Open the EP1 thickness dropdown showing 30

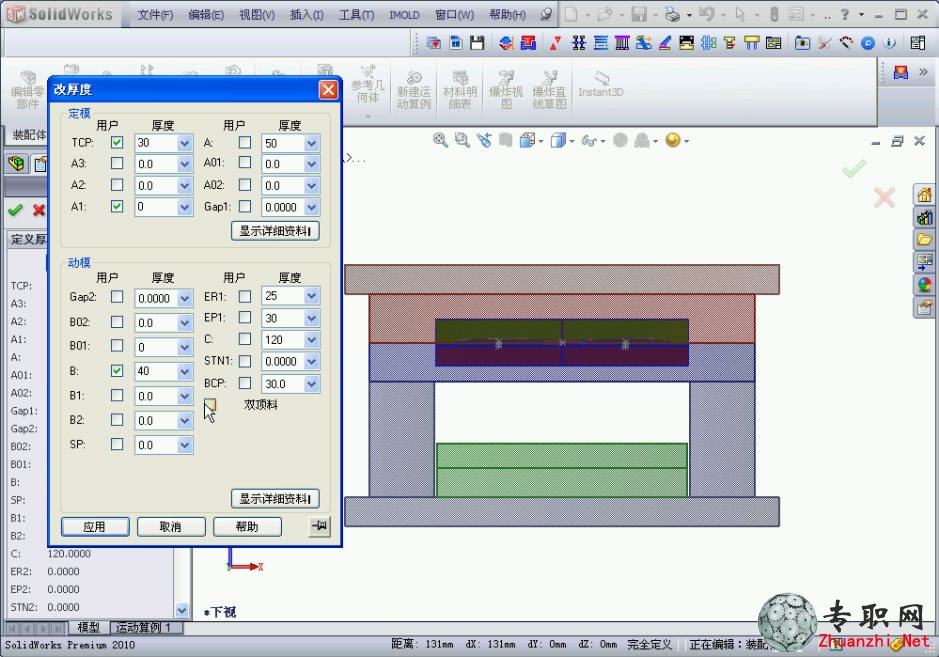point(311,318)
